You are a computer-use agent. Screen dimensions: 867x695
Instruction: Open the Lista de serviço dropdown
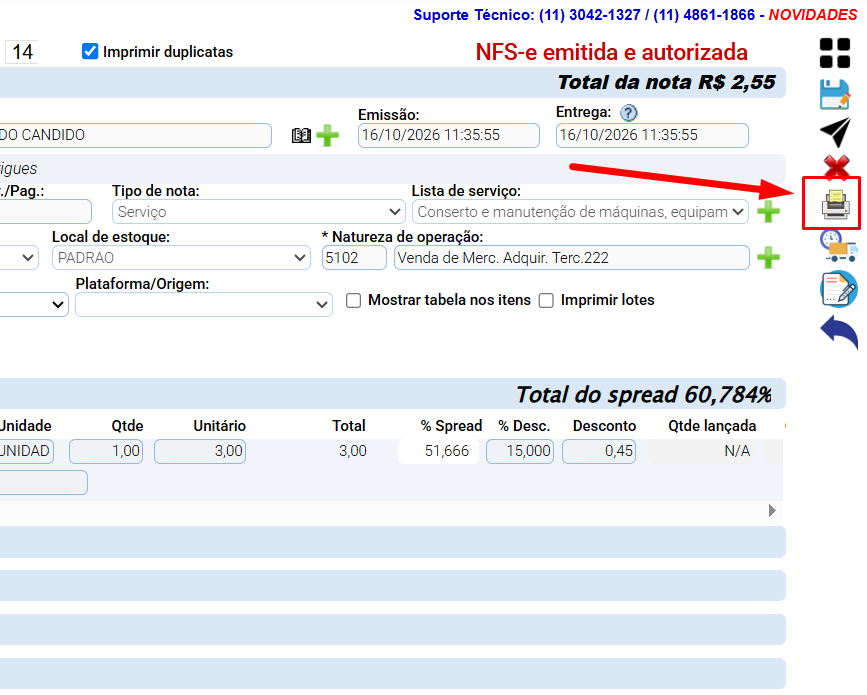580,212
